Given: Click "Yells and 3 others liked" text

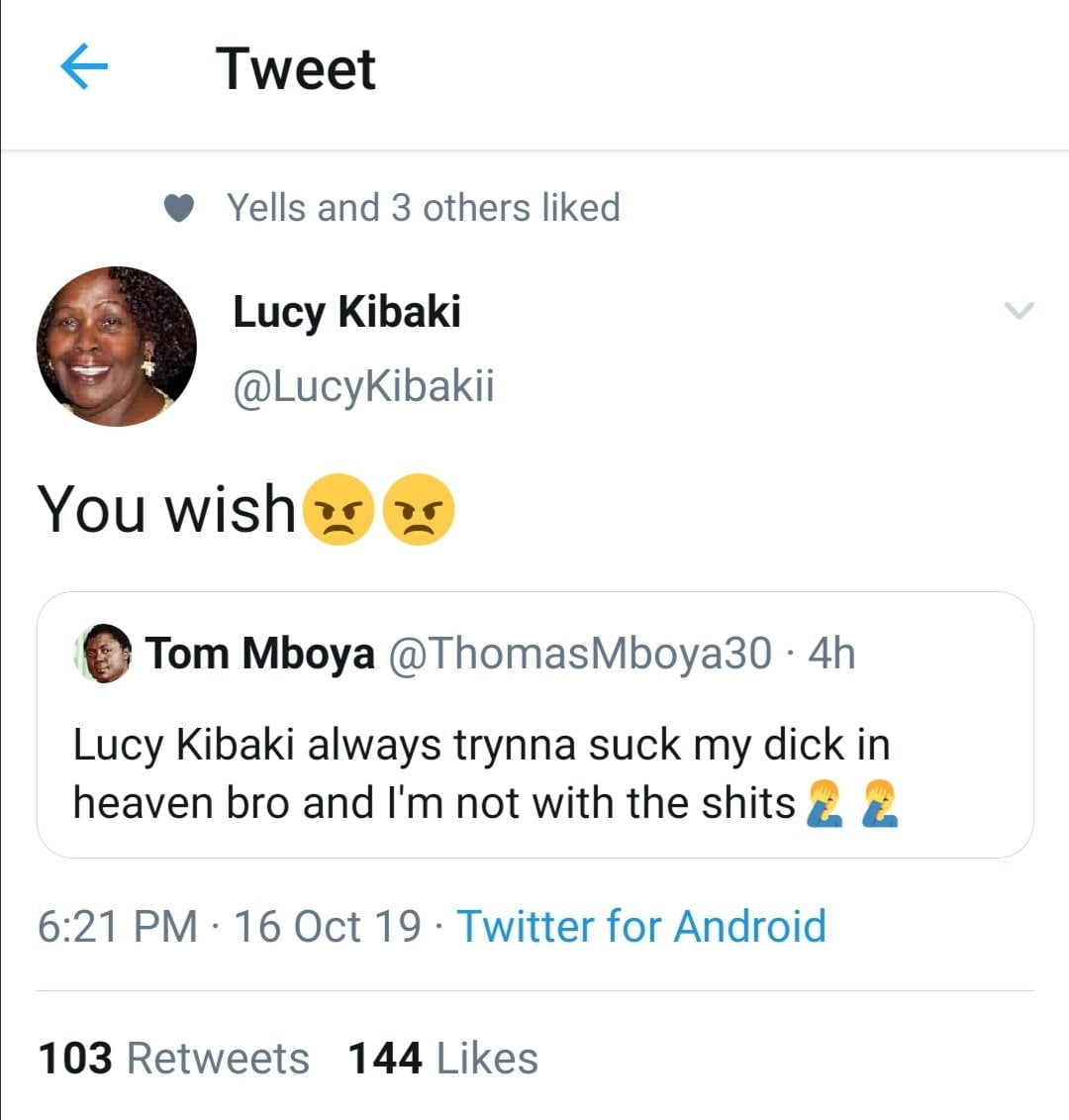Looking at the screenshot, I should click(x=424, y=208).
